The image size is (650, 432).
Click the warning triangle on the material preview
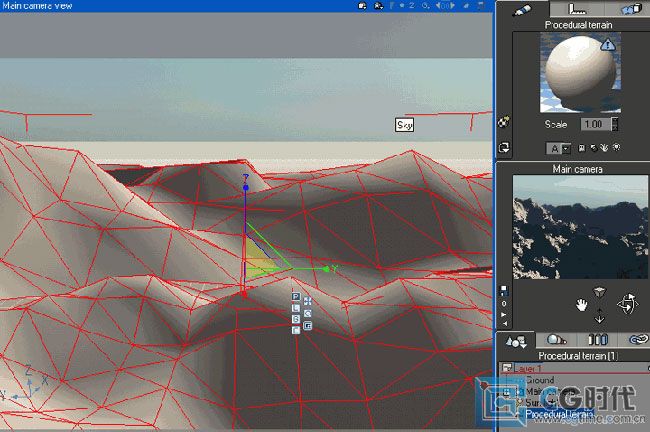click(x=608, y=44)
